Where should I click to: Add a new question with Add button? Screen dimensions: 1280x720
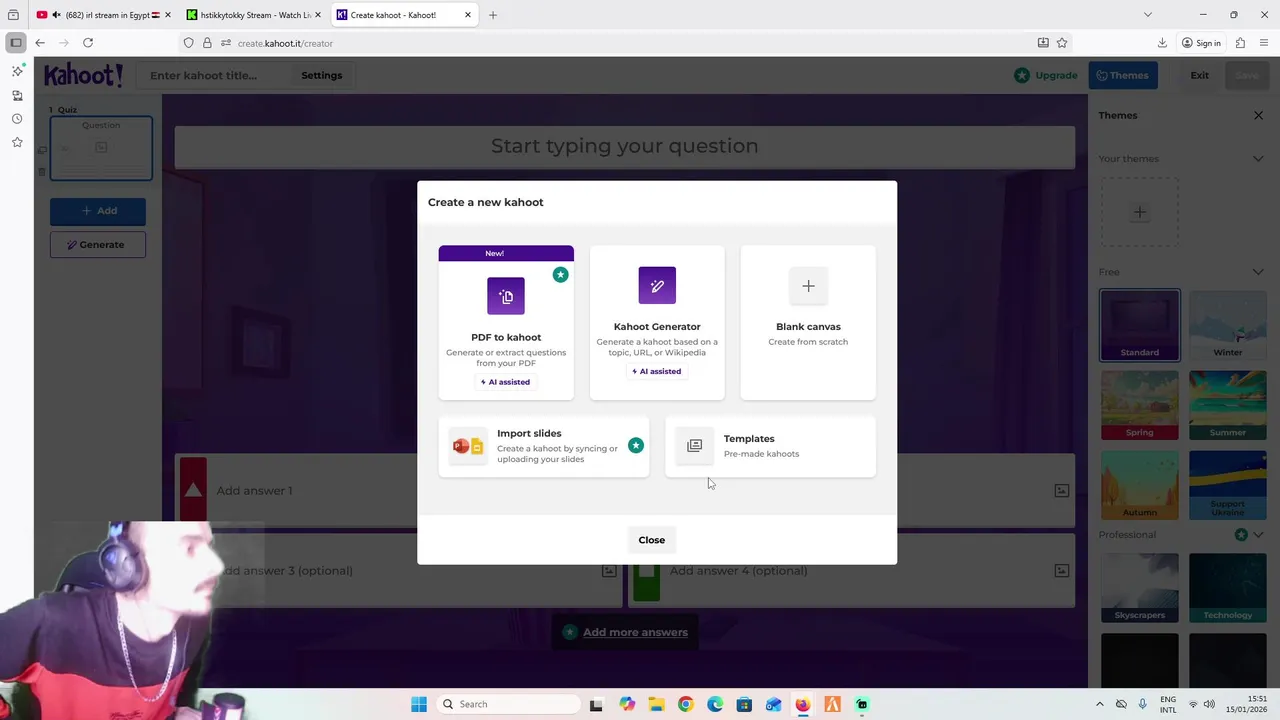coord(98,211)
